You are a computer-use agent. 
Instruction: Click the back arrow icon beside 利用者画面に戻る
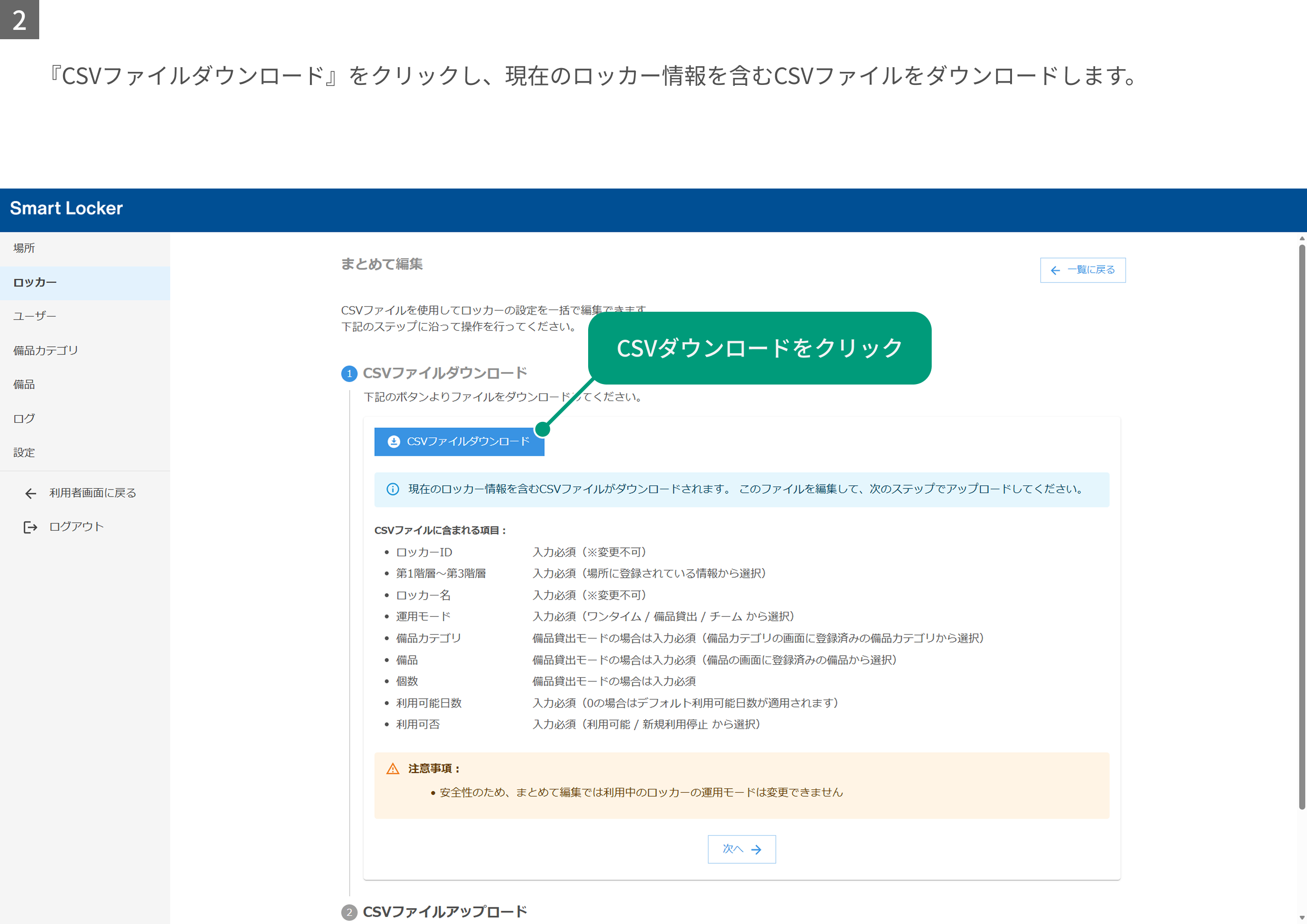coord(31,493)
